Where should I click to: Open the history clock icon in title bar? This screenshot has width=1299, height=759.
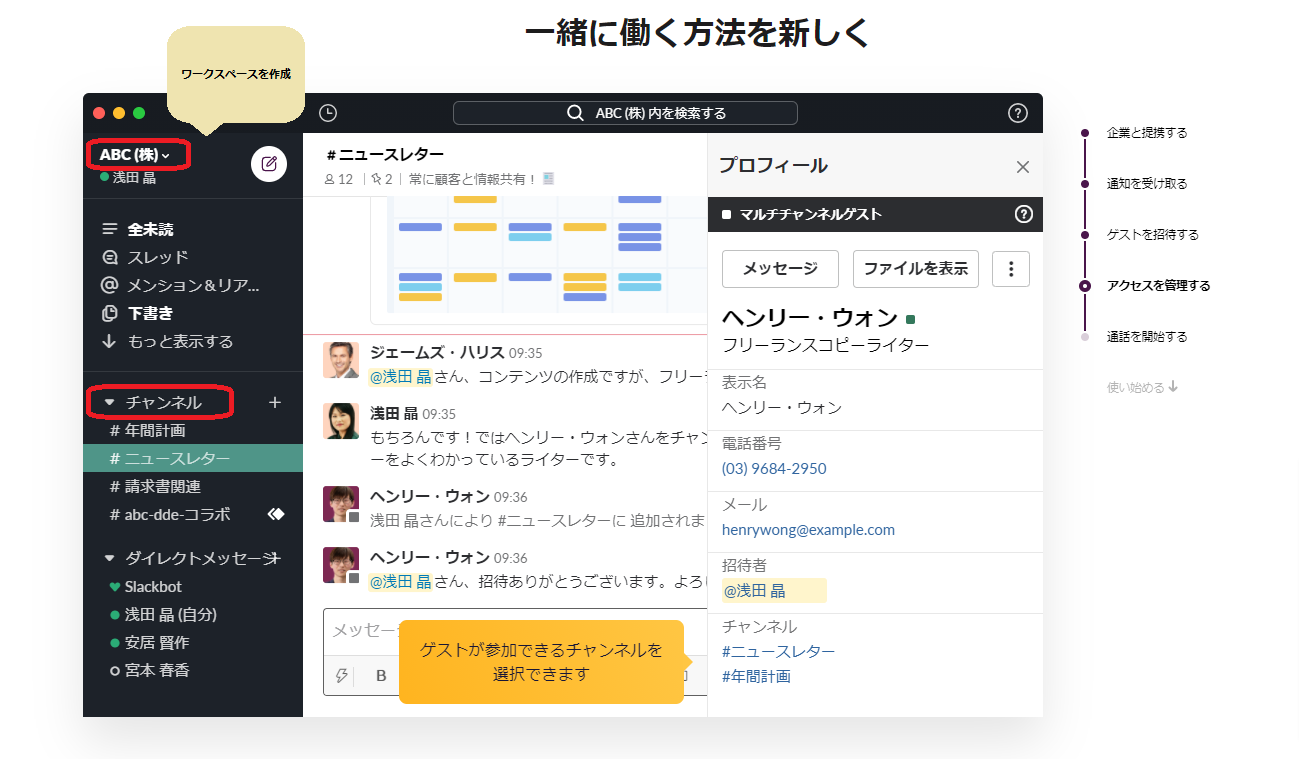328,113
